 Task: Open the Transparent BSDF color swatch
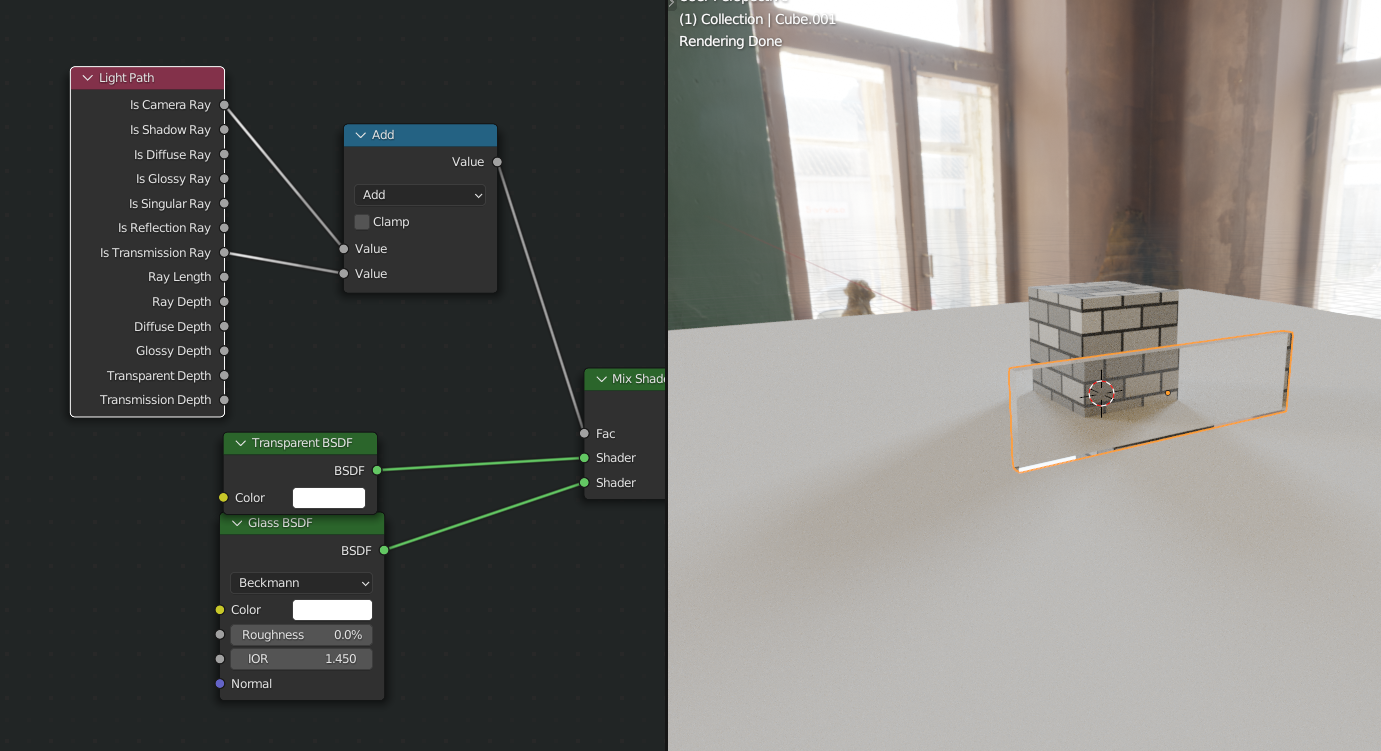(x=329, y=498)
